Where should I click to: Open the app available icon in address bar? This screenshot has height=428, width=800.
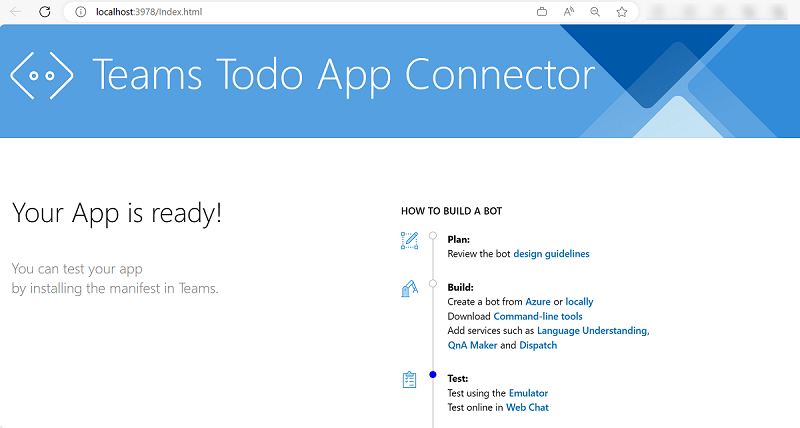pos(542,12)
